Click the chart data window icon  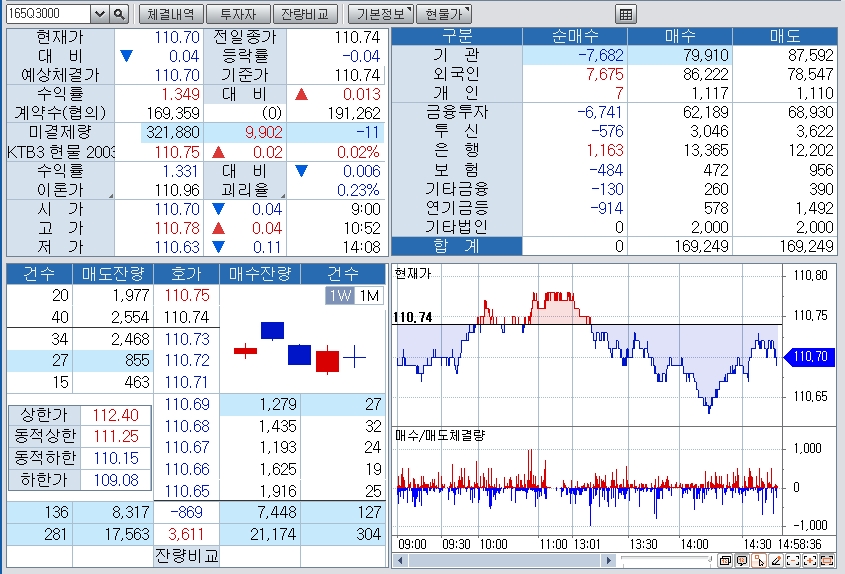tap(725, 561)
